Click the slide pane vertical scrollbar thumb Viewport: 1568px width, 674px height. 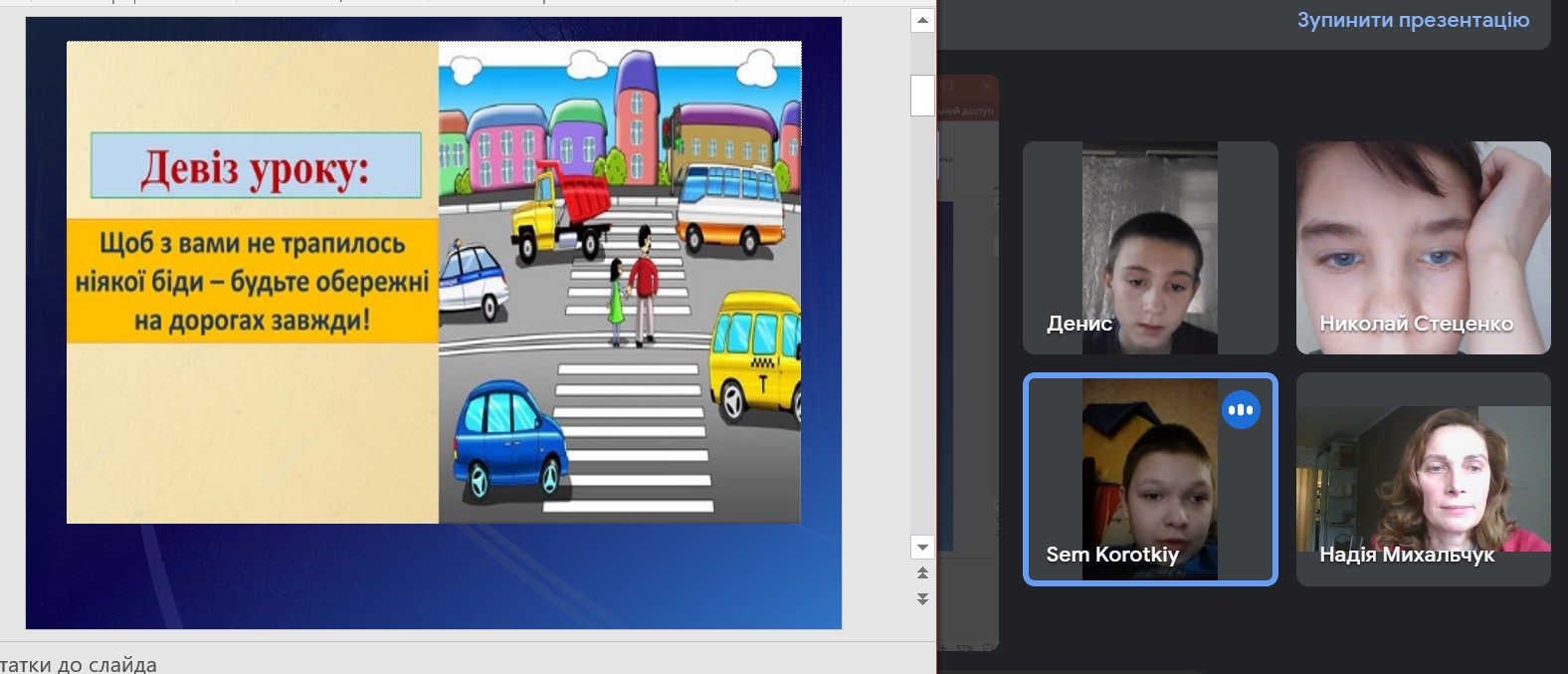(922, 95)
